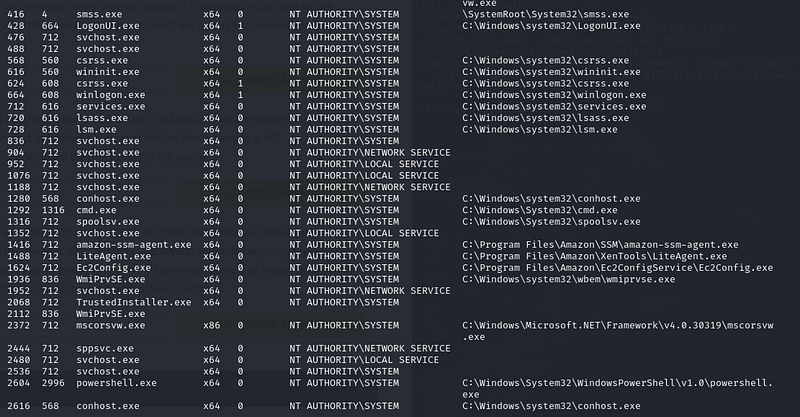This screenshot has width=800, height=417.
Task: Select the x86 architecture value
Action: [x=212, y=325]
